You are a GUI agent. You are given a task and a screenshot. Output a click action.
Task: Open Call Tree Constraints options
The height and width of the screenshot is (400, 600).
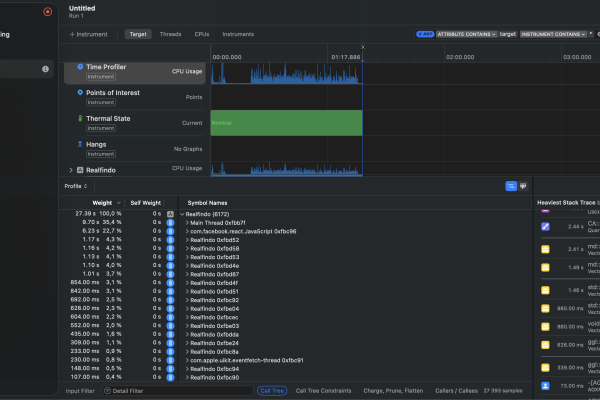tap(323, 391)
